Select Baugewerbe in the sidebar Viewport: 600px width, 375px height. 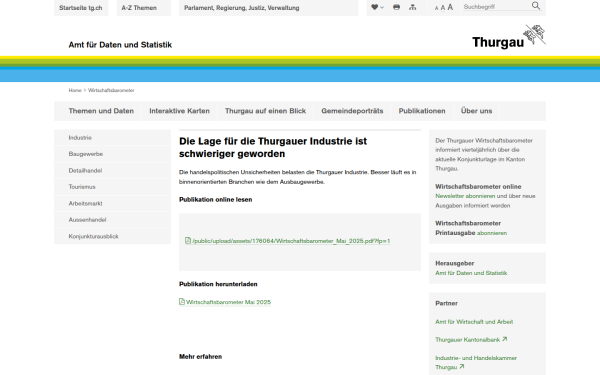[x=112, y=154]
